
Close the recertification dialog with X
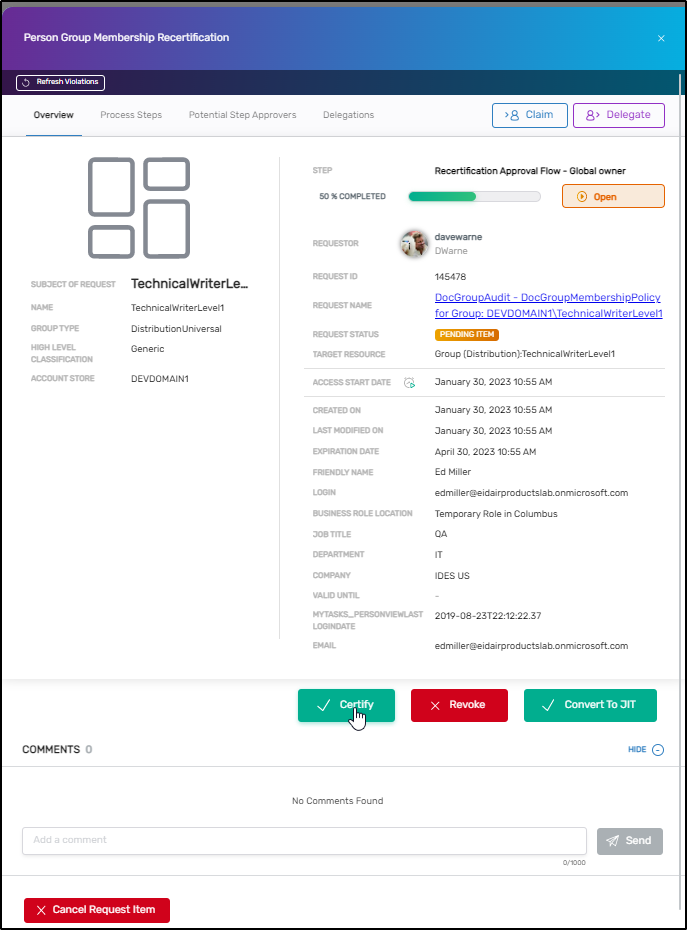point(660,38)
